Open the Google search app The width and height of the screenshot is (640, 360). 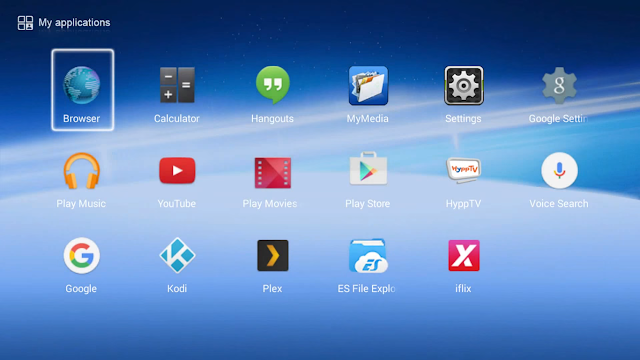pyautogui.click(x=82, y=256)
